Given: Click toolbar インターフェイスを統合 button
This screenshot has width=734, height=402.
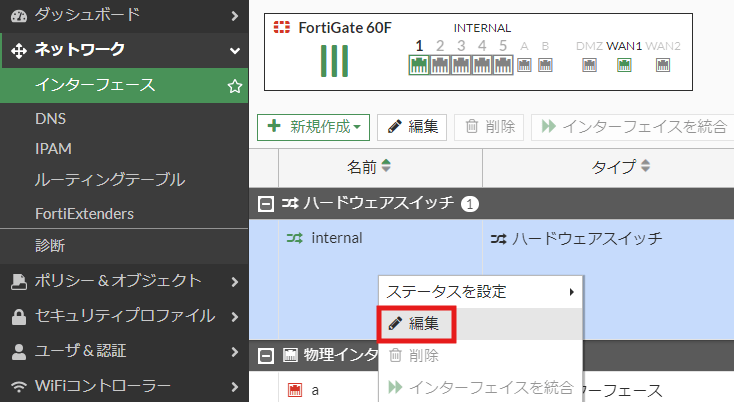Looking at the screenshot, I should coord(633,127).
